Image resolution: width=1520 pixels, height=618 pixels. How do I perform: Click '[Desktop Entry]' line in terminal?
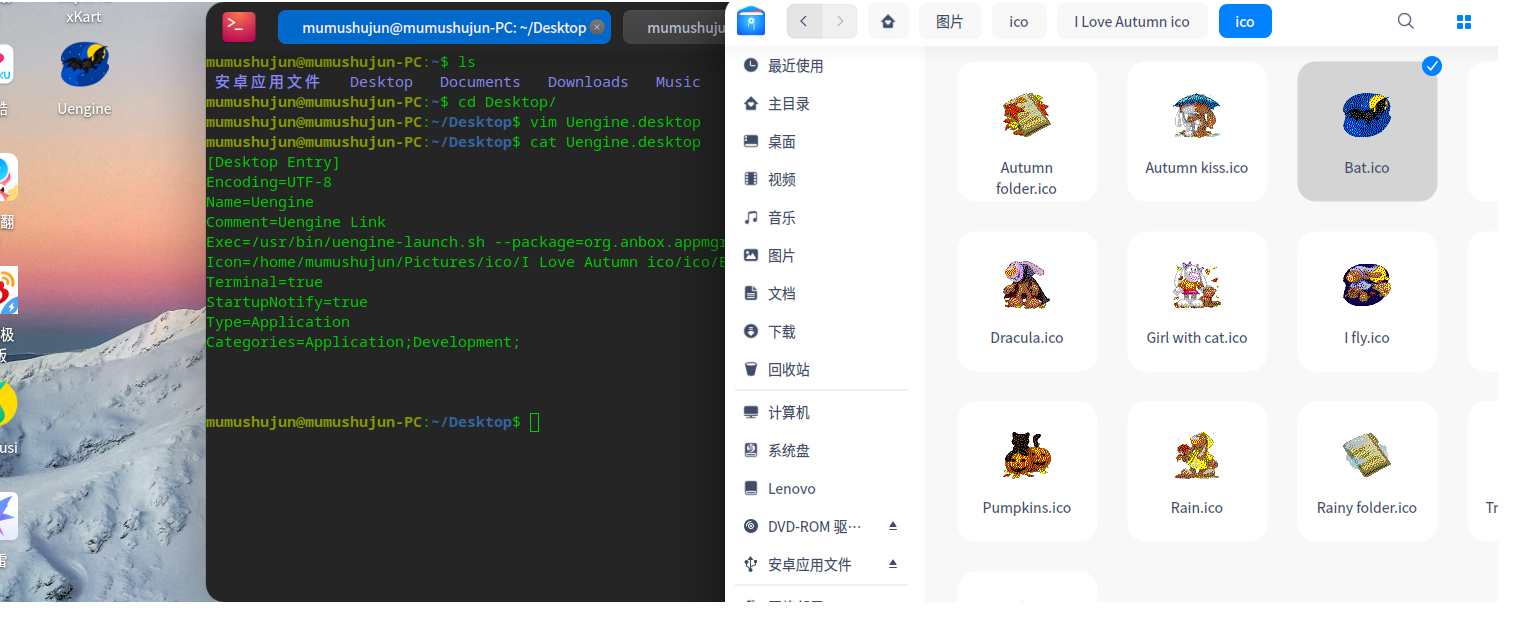coord(273,162)
